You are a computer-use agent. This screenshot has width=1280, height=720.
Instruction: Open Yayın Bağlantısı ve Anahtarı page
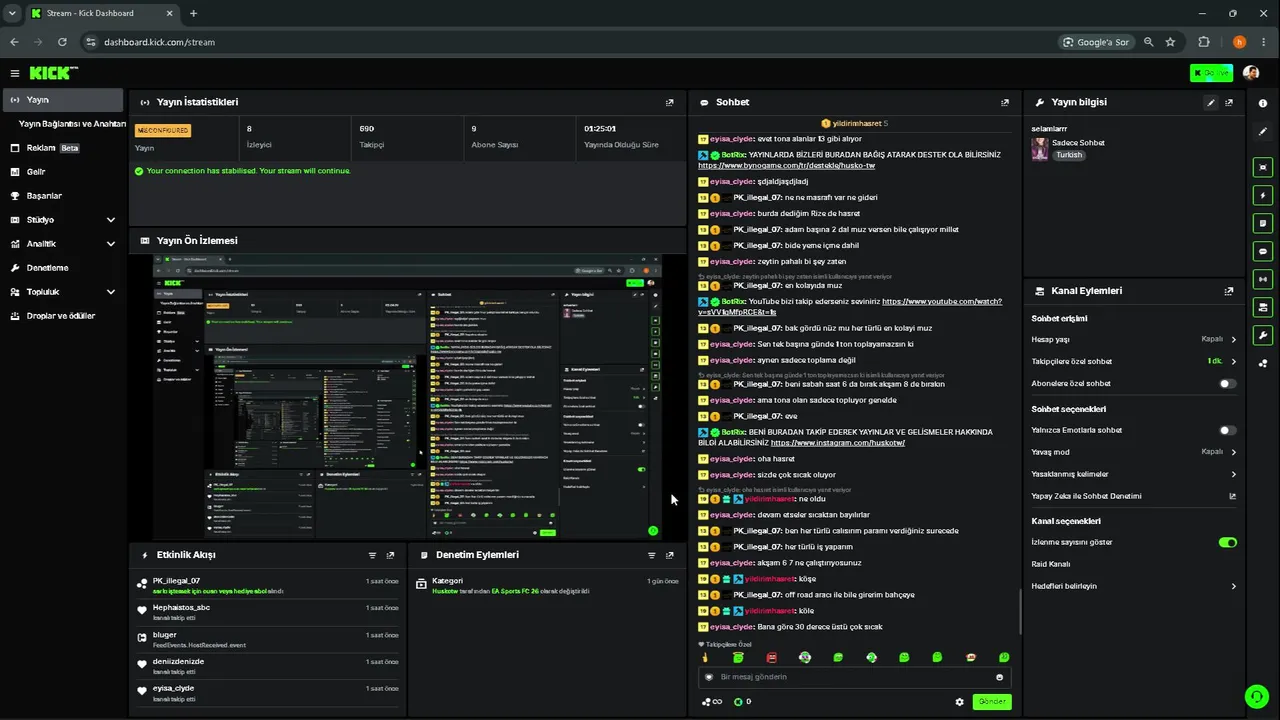[72, 124]
